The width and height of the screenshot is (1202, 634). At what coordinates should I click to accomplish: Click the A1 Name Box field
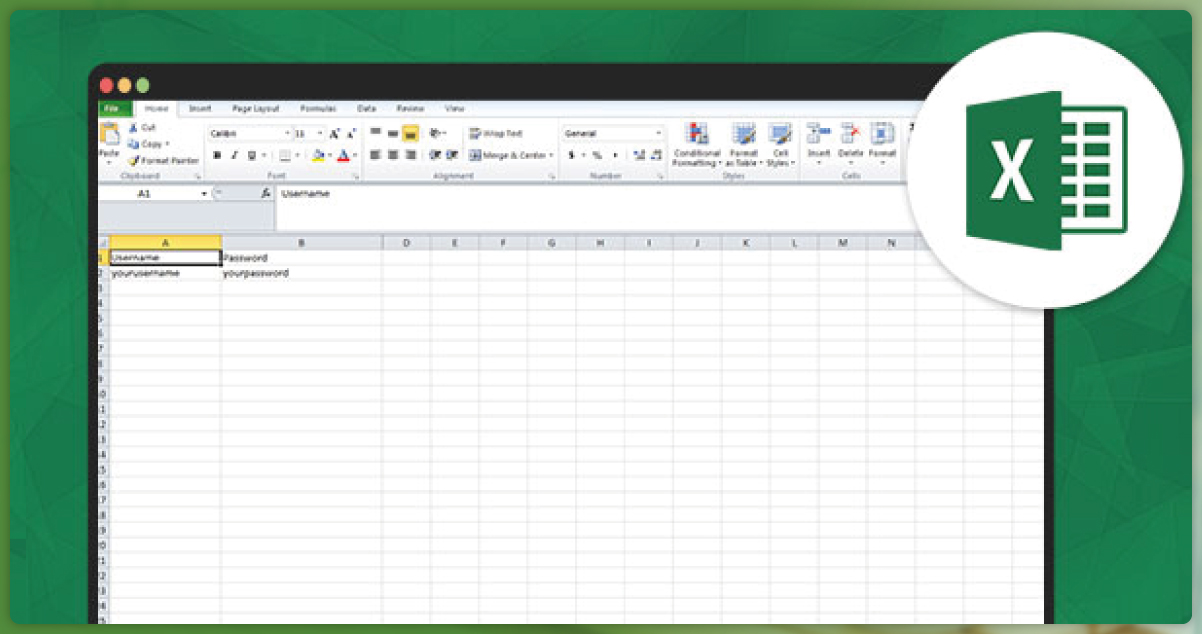(x=149, y=193)
